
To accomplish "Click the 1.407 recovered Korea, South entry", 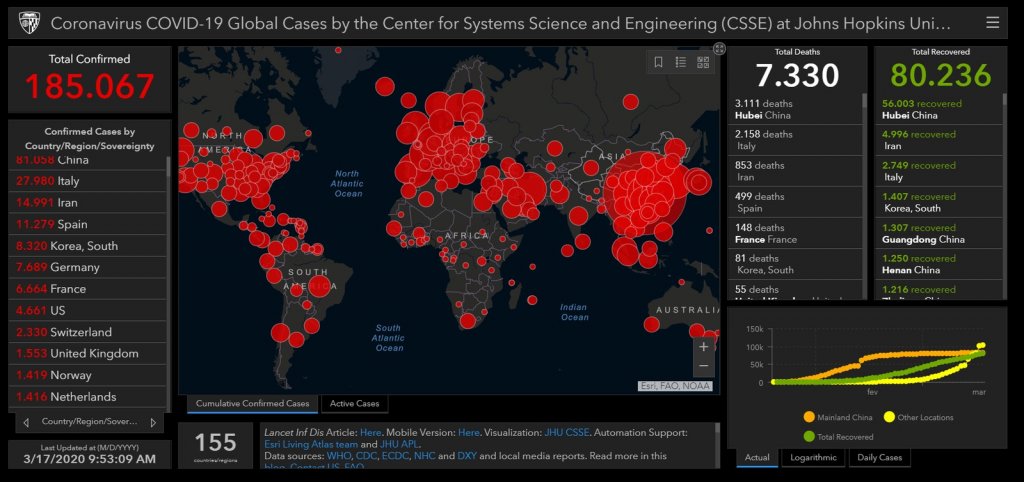I will point(938,202).
